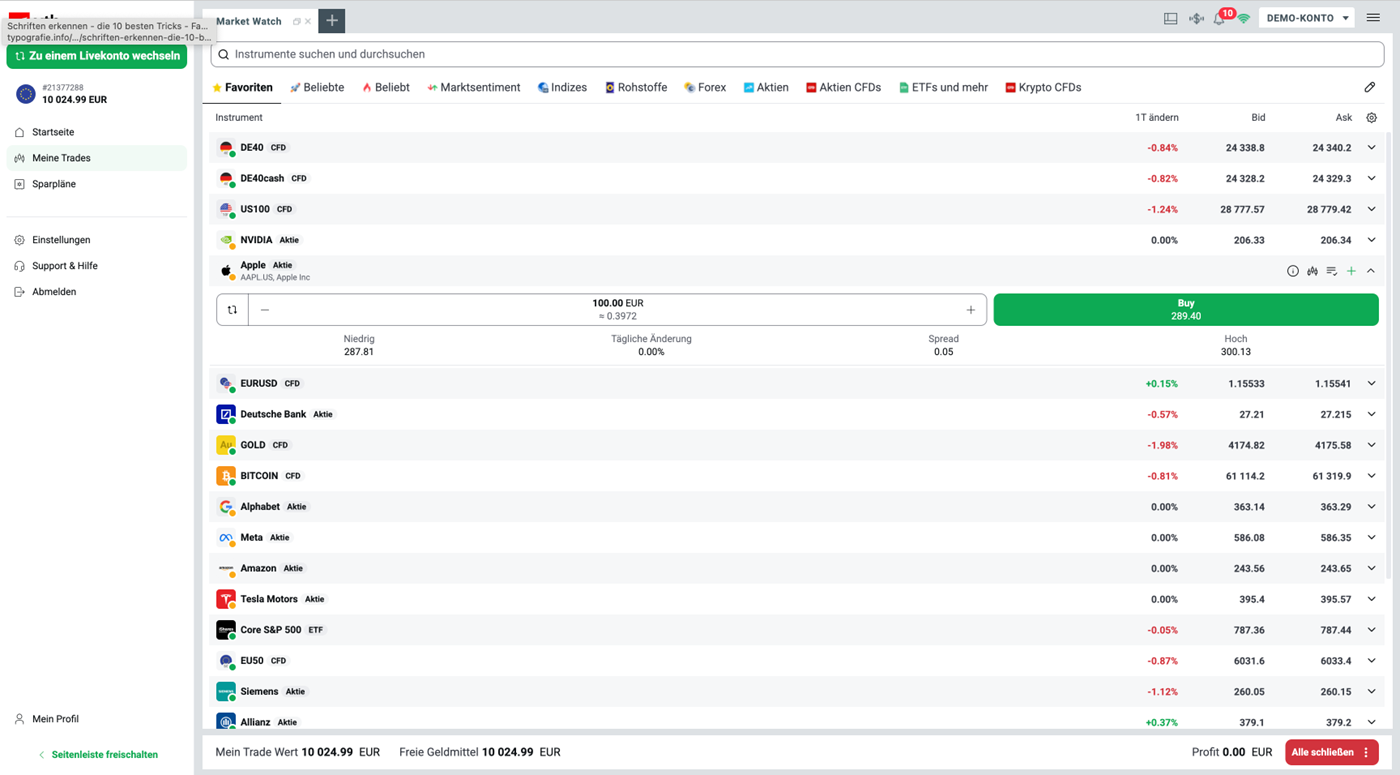This screenshot has width=1400, height=775.
Task: Click the NVIDIA logo icon
Action: 226,240
